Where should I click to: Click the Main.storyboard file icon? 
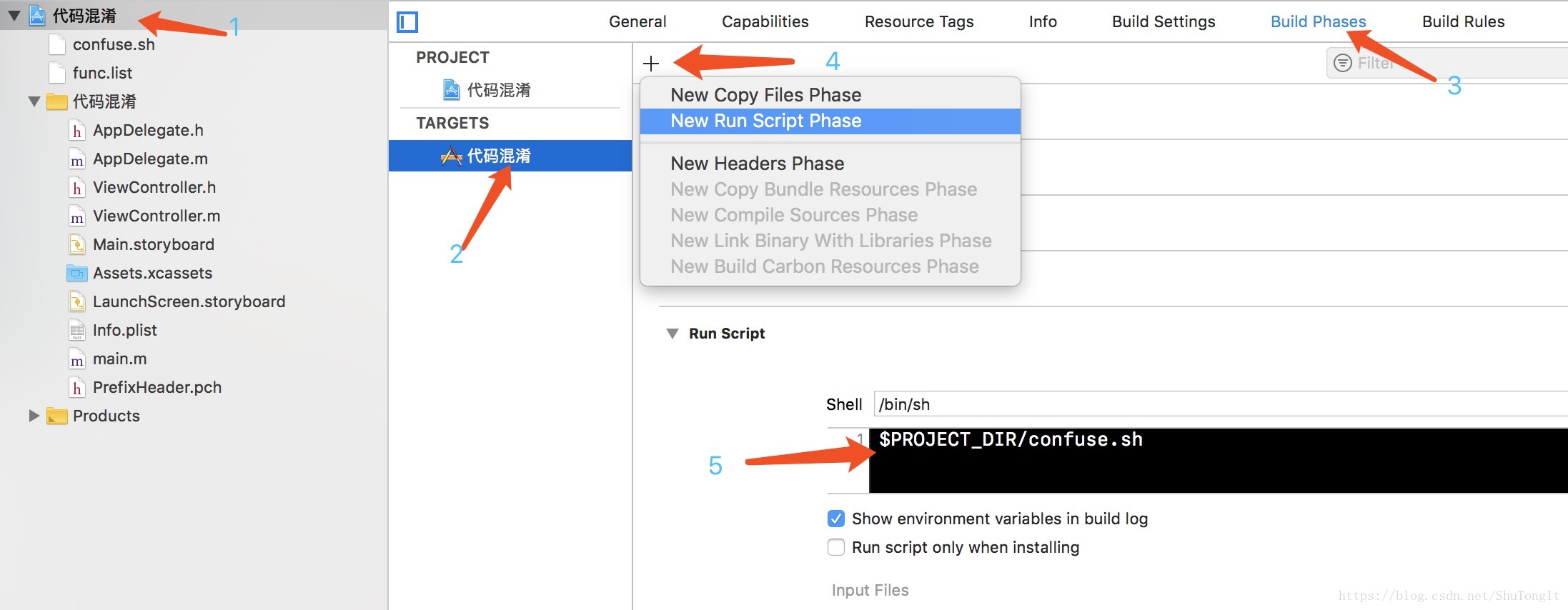tap(77, 244)
